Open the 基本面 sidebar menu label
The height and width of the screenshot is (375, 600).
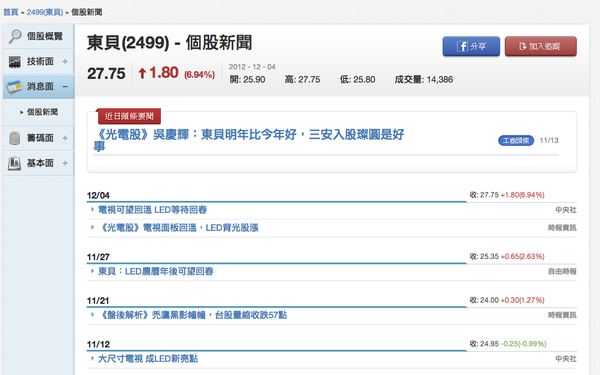pyautogui.click(x=40, y=163)
